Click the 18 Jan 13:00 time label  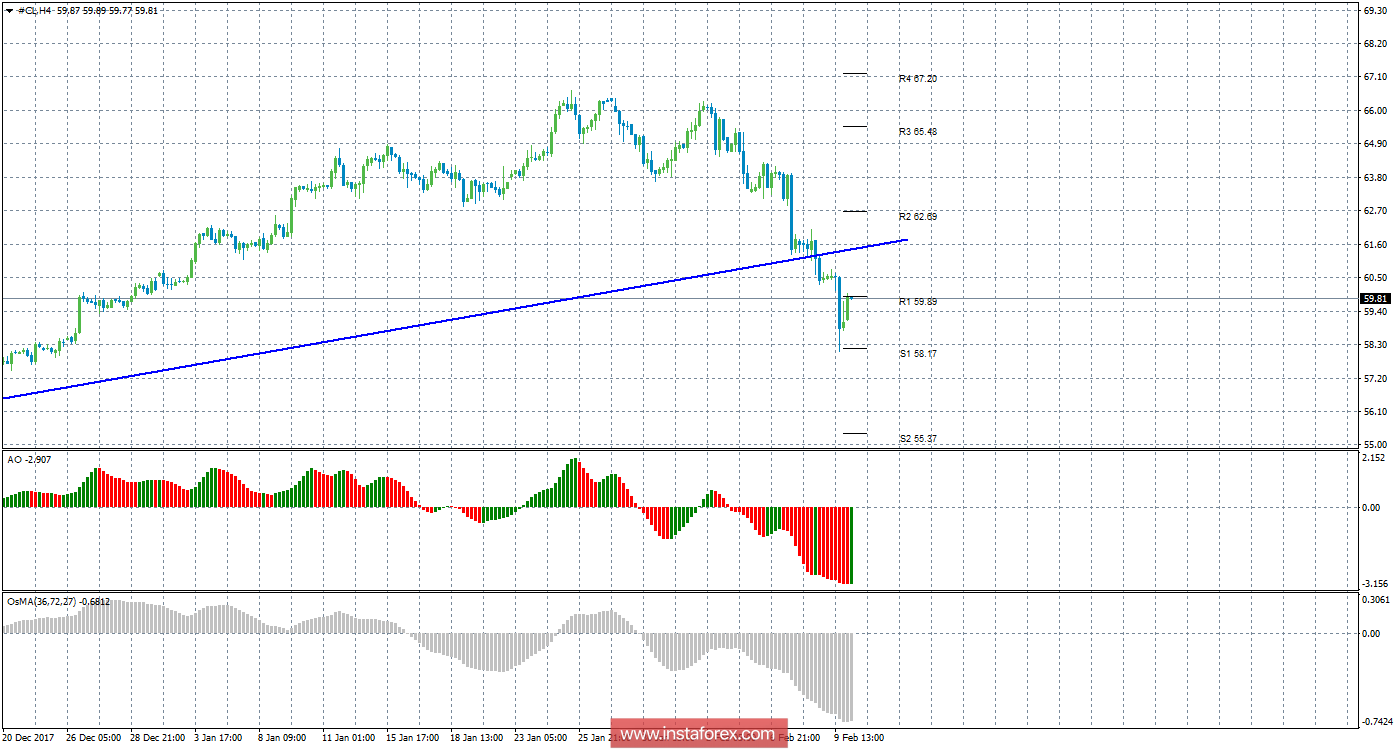click(x=476, y=738)
